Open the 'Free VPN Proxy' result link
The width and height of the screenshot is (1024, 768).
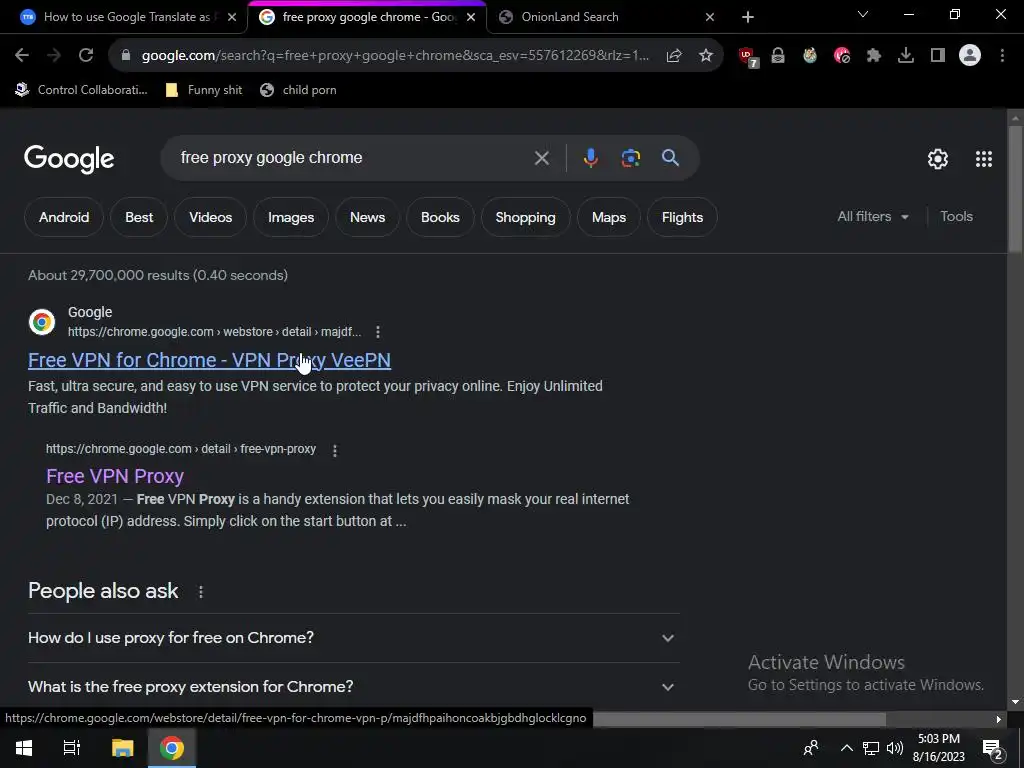pyautogui.click(x=115, y=476)
